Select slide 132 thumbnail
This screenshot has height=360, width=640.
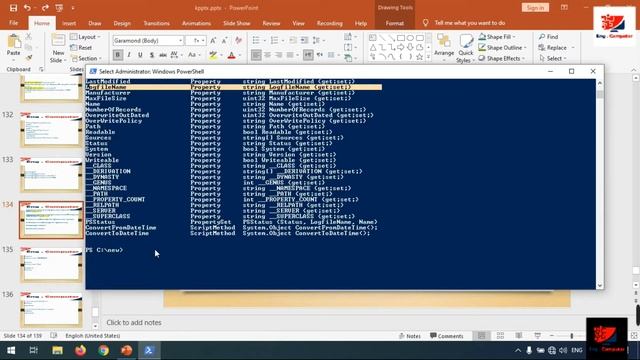(51, 129)
